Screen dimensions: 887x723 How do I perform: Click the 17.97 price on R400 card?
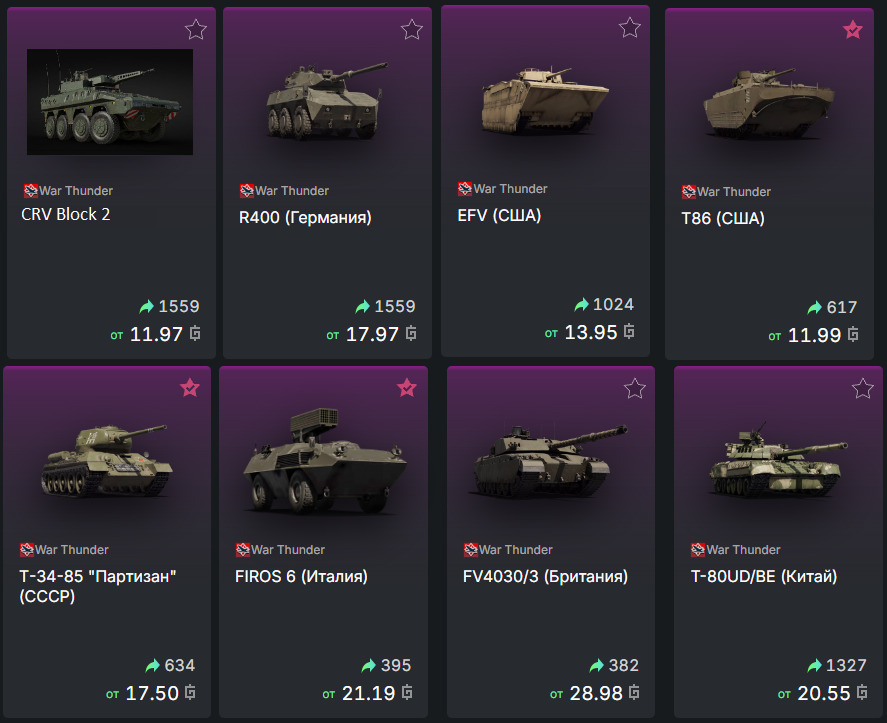point(372,334)
